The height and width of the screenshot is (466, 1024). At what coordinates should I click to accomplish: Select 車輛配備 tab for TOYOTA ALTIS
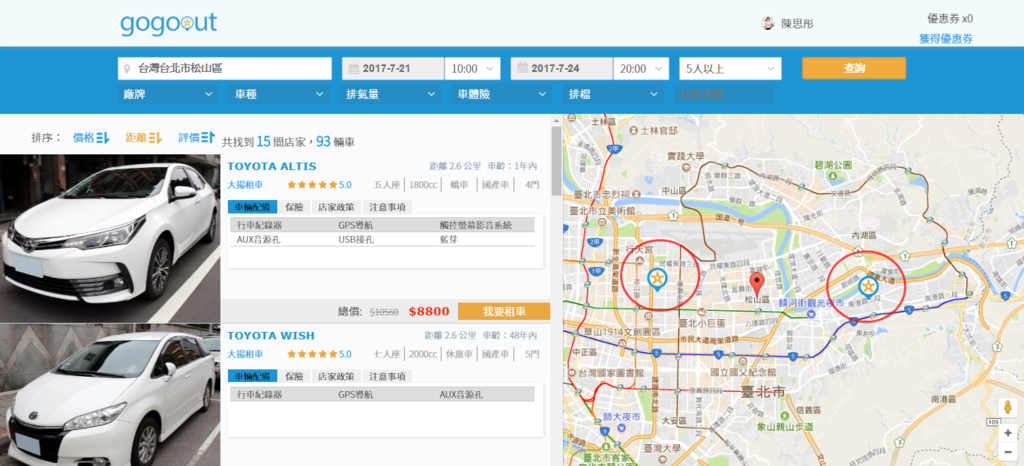(x=253, y=207)
